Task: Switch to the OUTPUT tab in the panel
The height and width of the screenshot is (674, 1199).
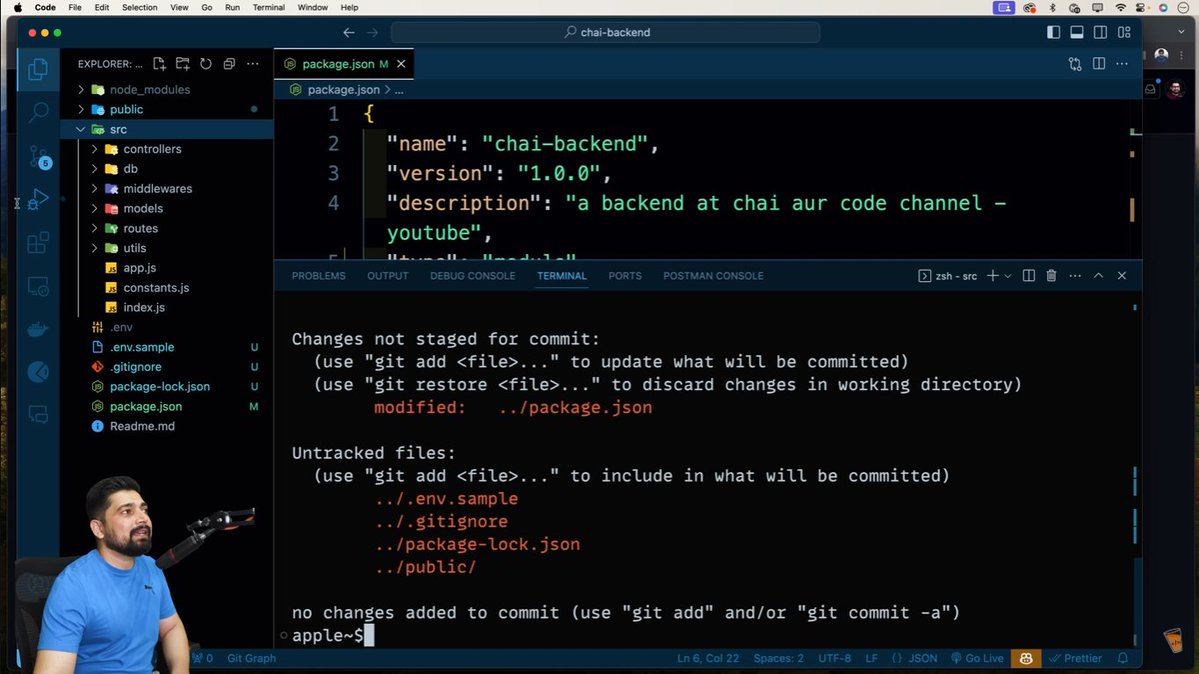Action: tap(387, 275)
